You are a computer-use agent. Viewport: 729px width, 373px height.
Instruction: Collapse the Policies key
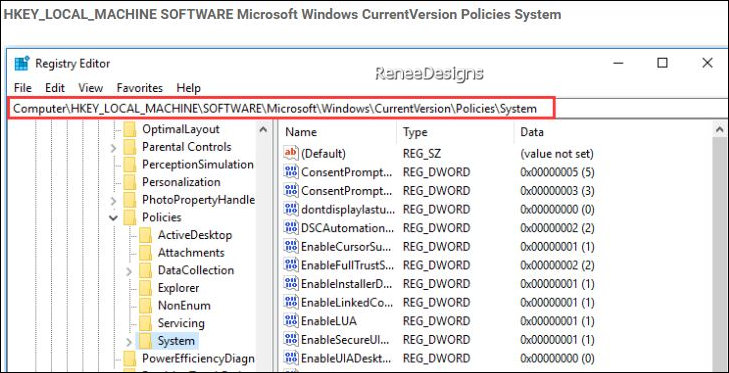[113, 218]
